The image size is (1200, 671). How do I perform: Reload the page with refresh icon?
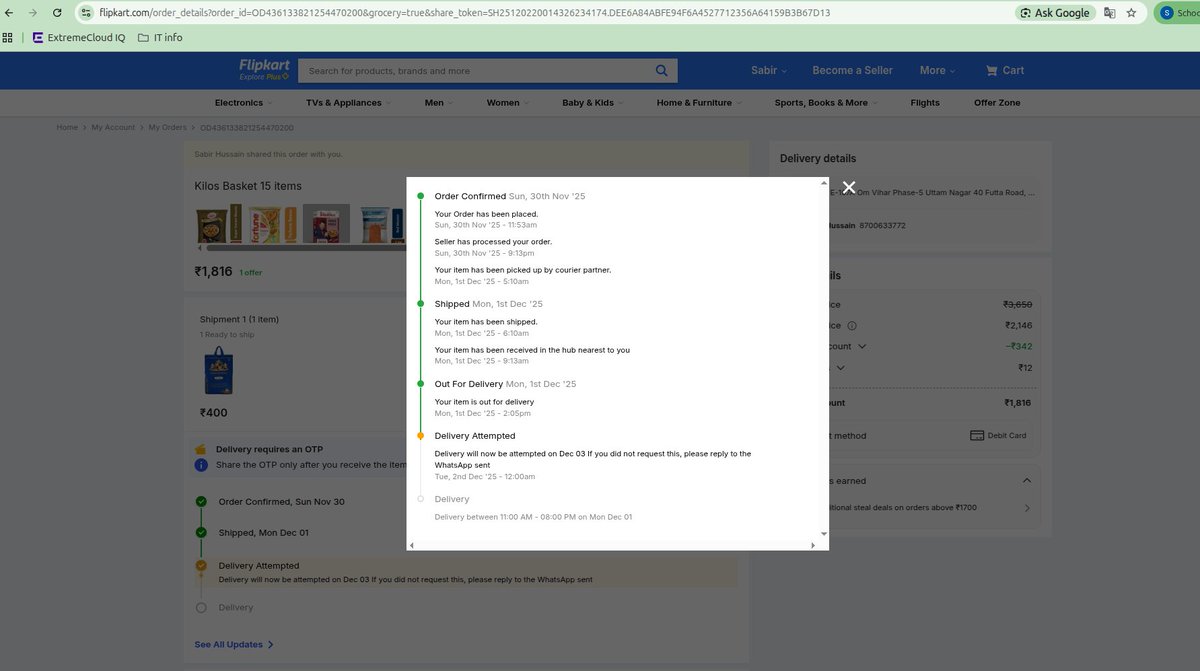coord(56,13)
